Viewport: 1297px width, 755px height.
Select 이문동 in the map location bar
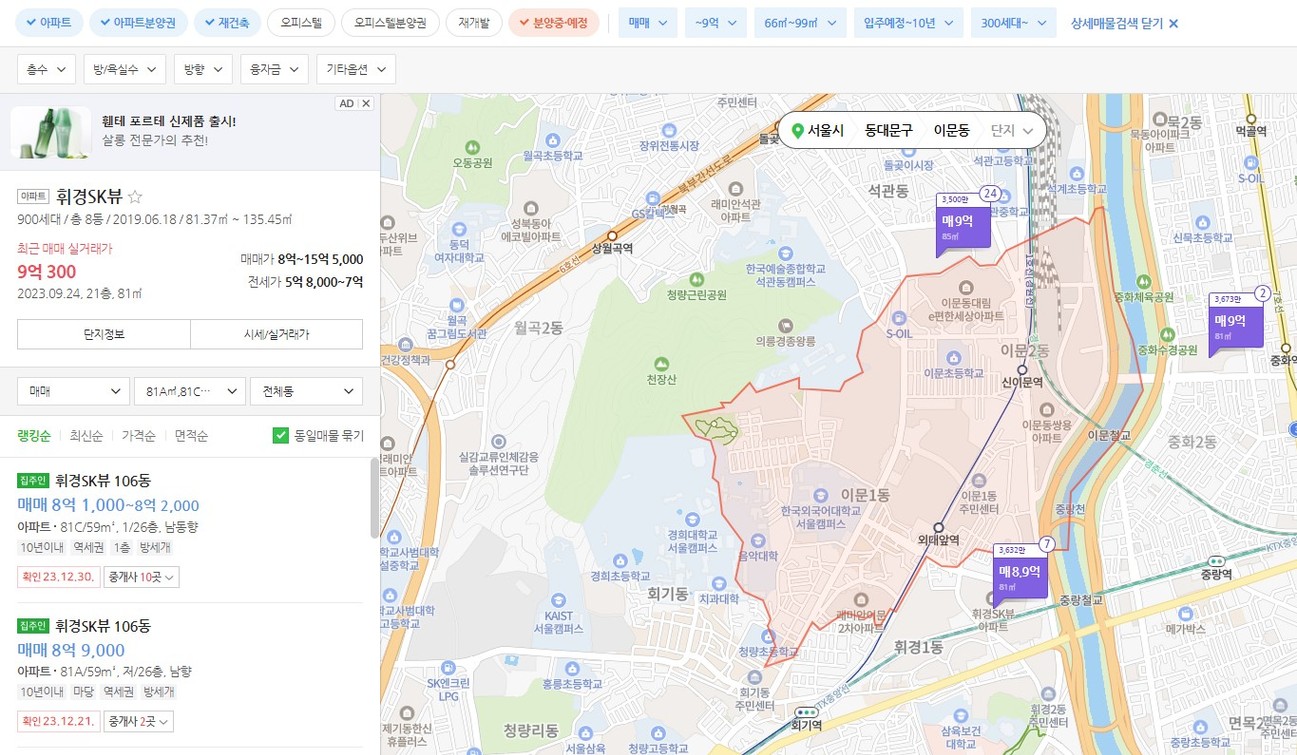[x=951, y=130]
